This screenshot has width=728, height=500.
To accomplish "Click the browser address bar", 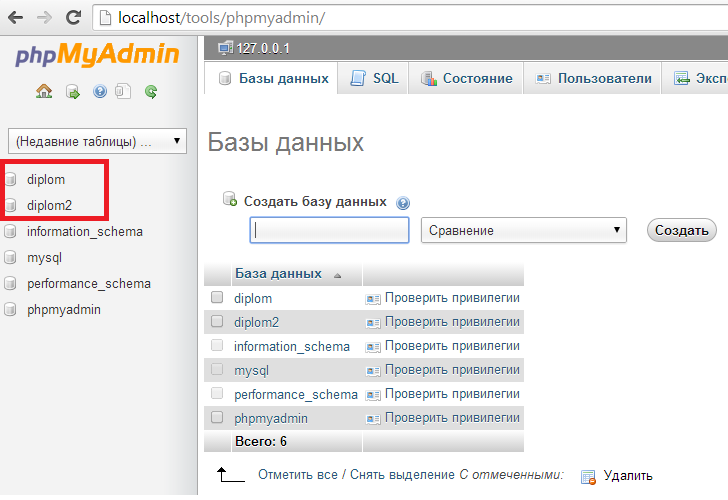I will point(409,18).
